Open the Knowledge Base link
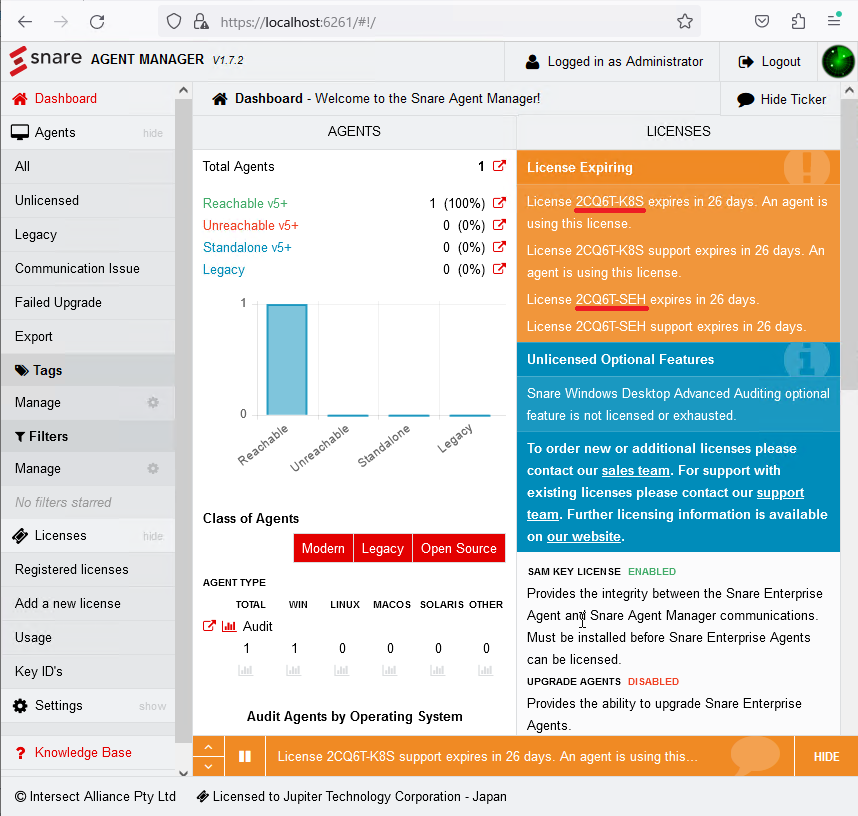 88,753
